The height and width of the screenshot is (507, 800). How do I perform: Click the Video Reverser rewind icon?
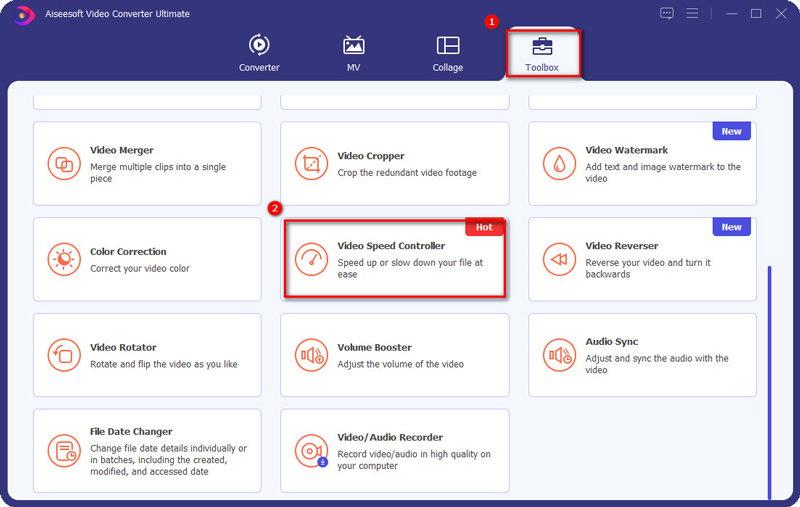pyautogui.click(x=559, y=259)
